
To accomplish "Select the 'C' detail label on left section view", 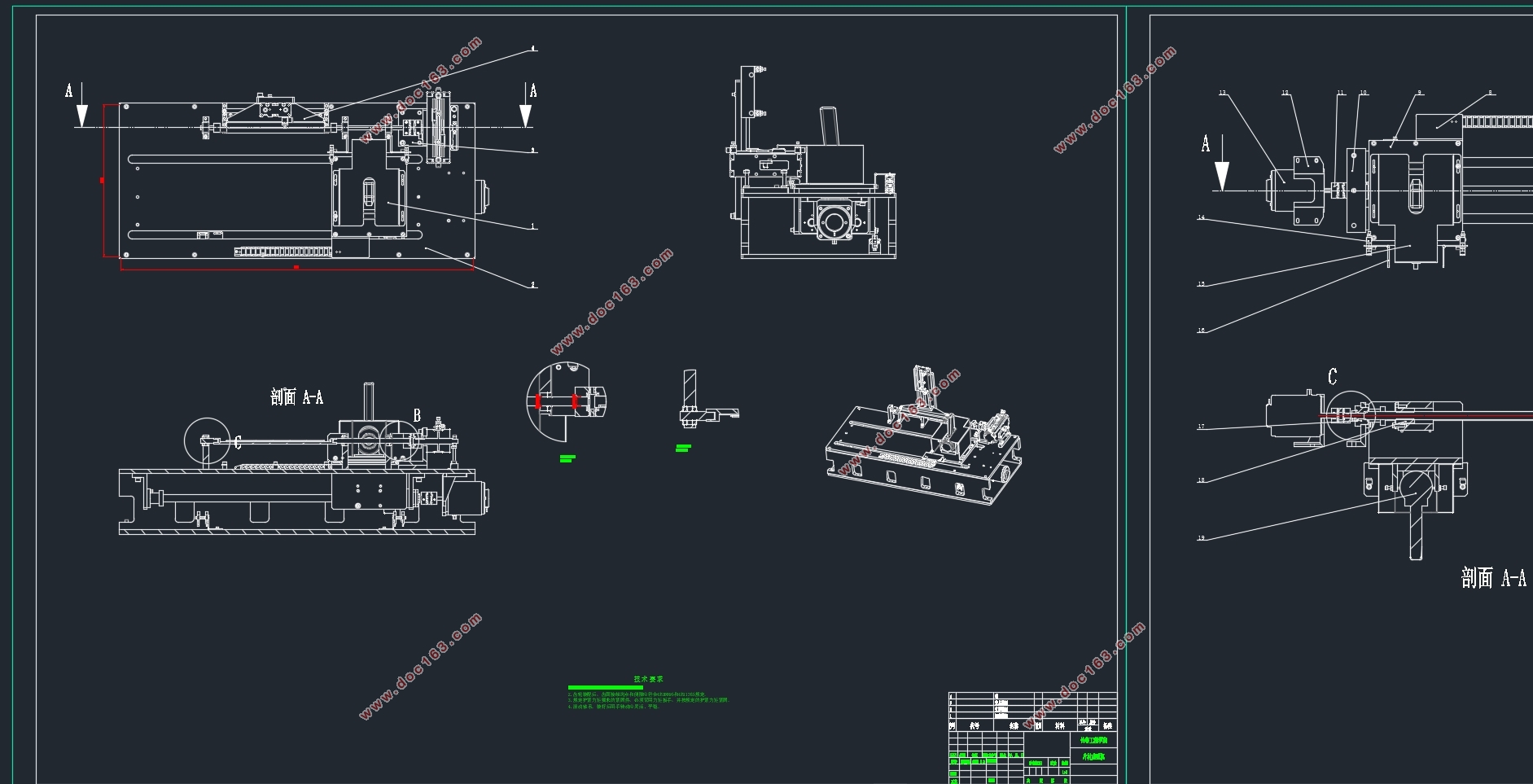I will click(238, 443).
